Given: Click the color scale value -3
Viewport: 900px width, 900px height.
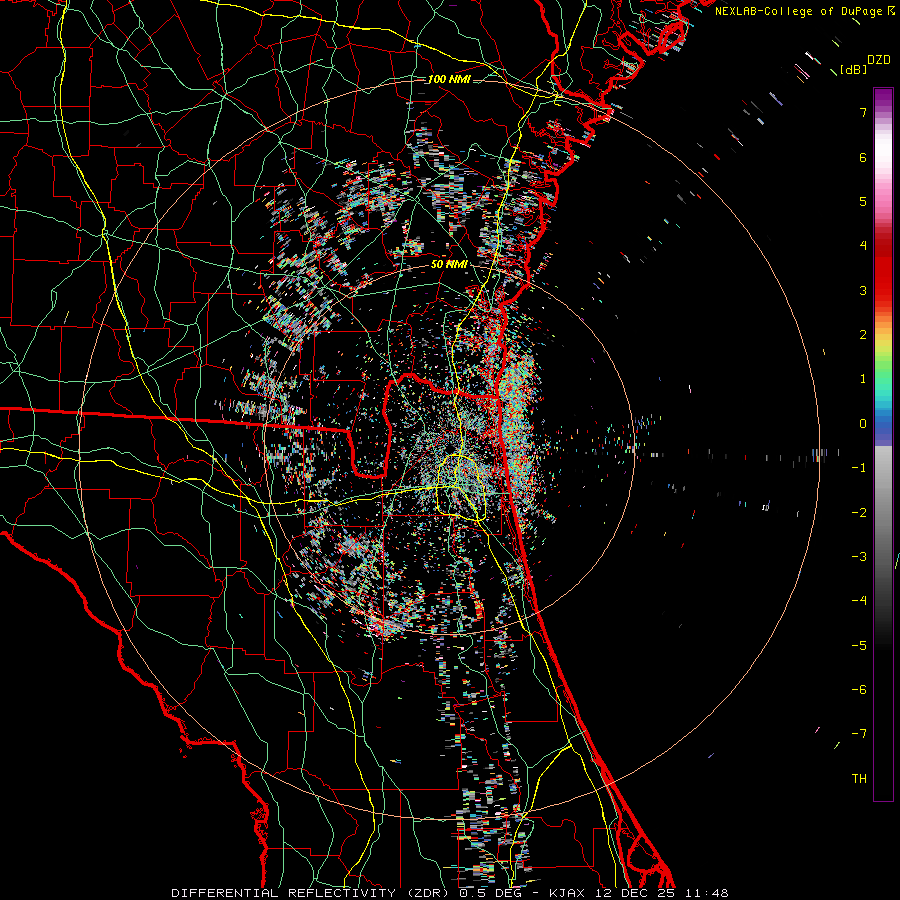Looking at the screenshot, I should click(x=859, y=557).
